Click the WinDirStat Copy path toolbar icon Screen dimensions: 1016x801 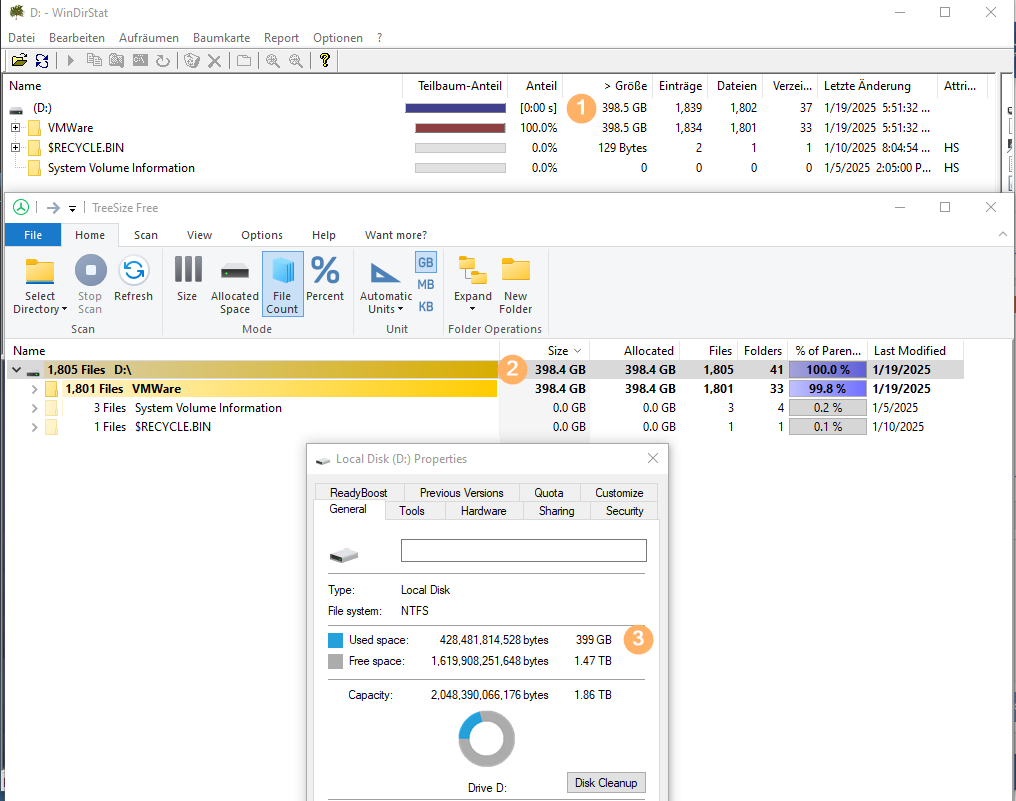pos(94,60)
